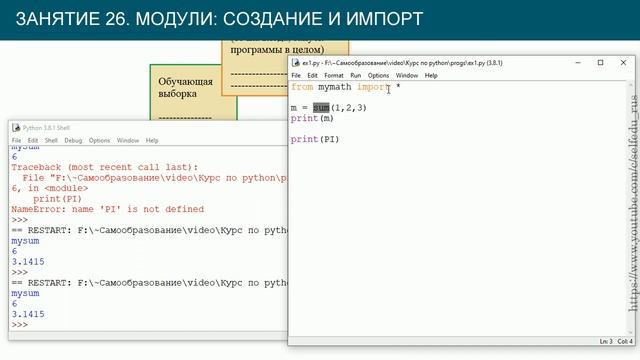The width and height of the screenshot is (640, 360).
Task: Click 'print(PI)' line inside shell traceback
Action: [57, 199]
